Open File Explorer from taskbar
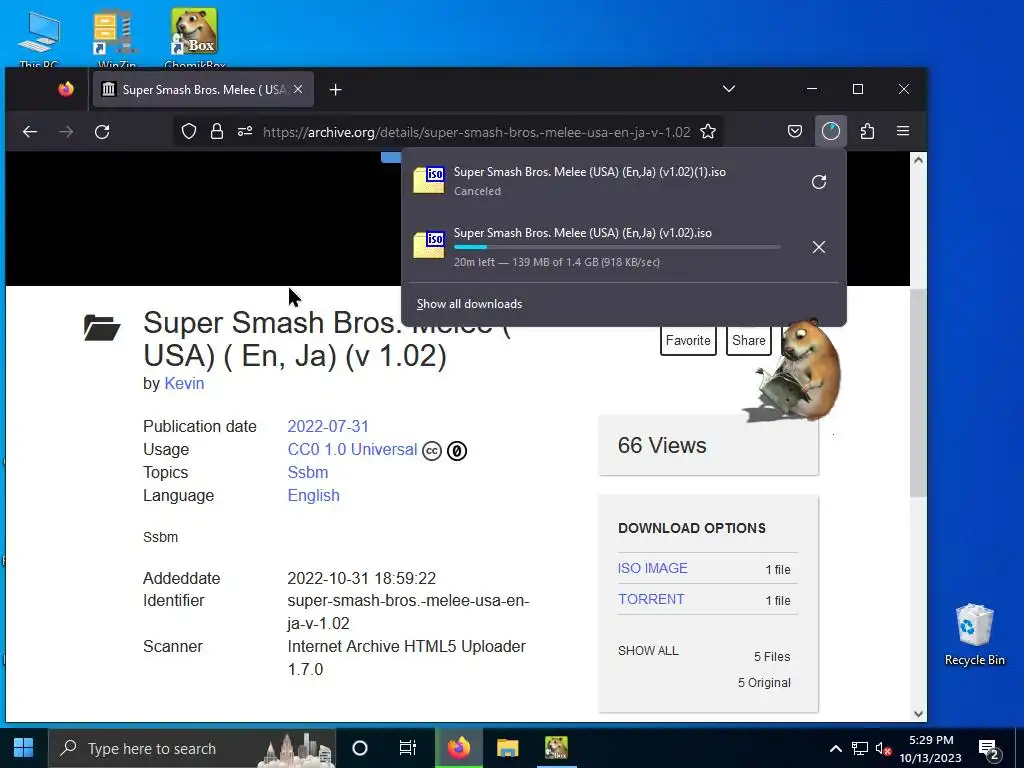This screenshot has width=1024, height=768. click(507, 748)
